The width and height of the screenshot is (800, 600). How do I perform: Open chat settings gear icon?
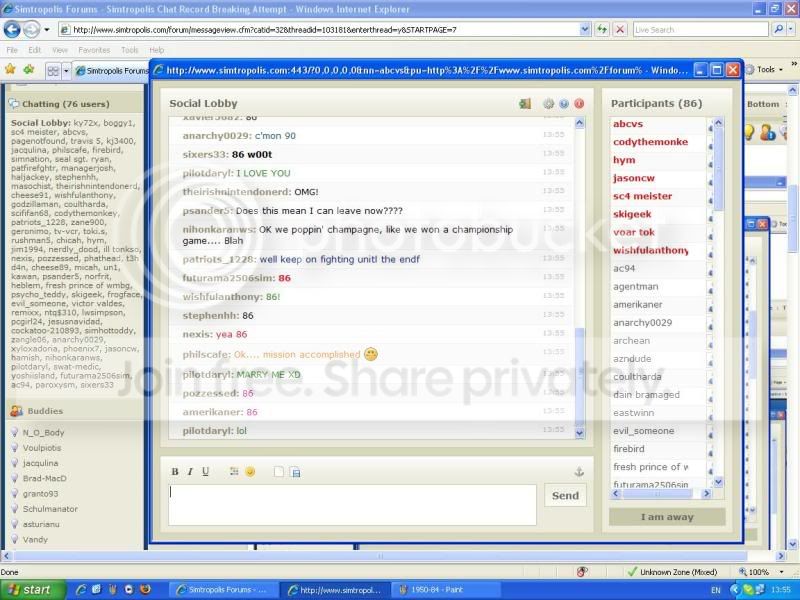pyautogui.click(x=548, y=104)
